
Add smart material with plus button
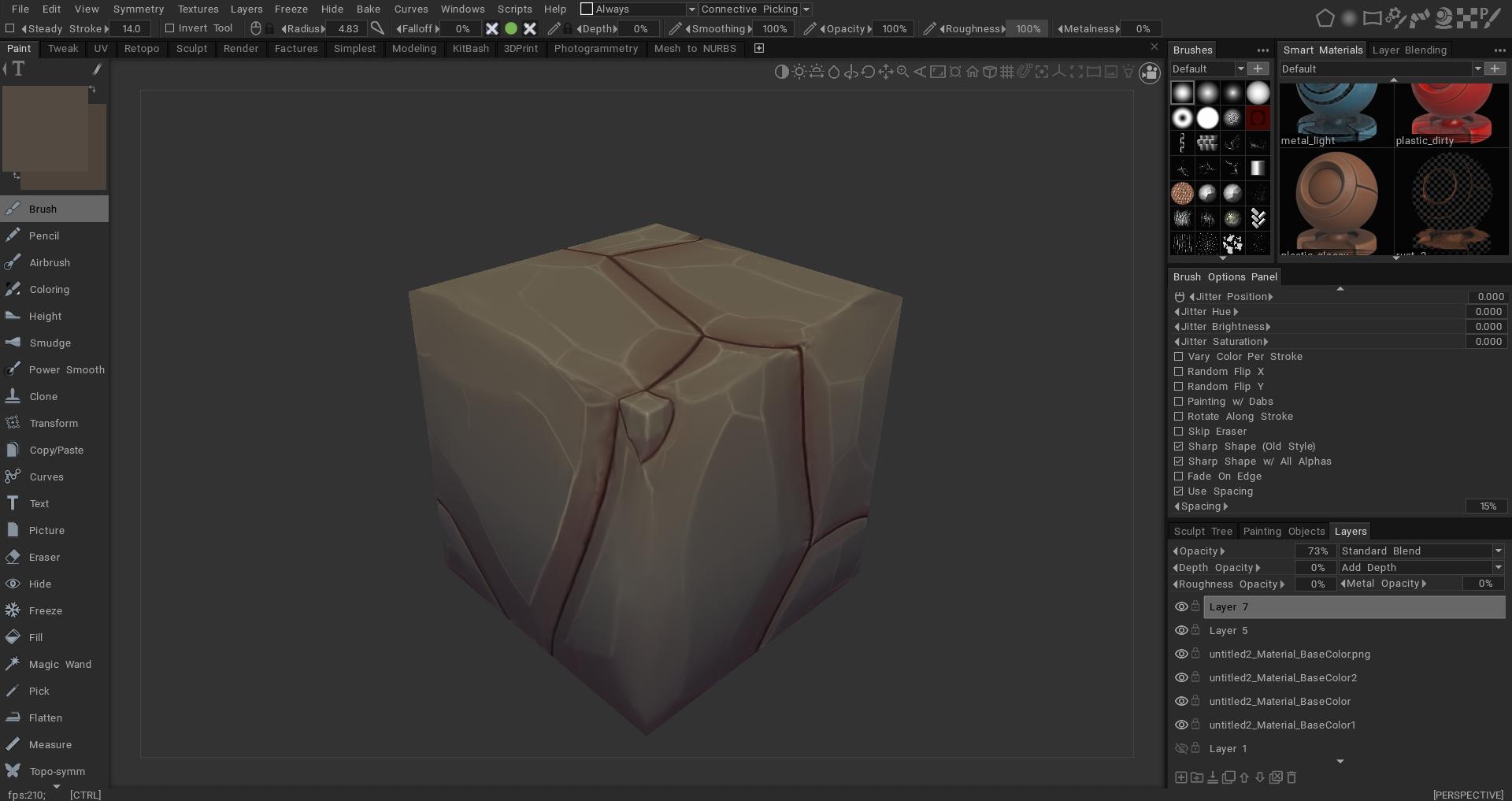tap(1495, 69)
